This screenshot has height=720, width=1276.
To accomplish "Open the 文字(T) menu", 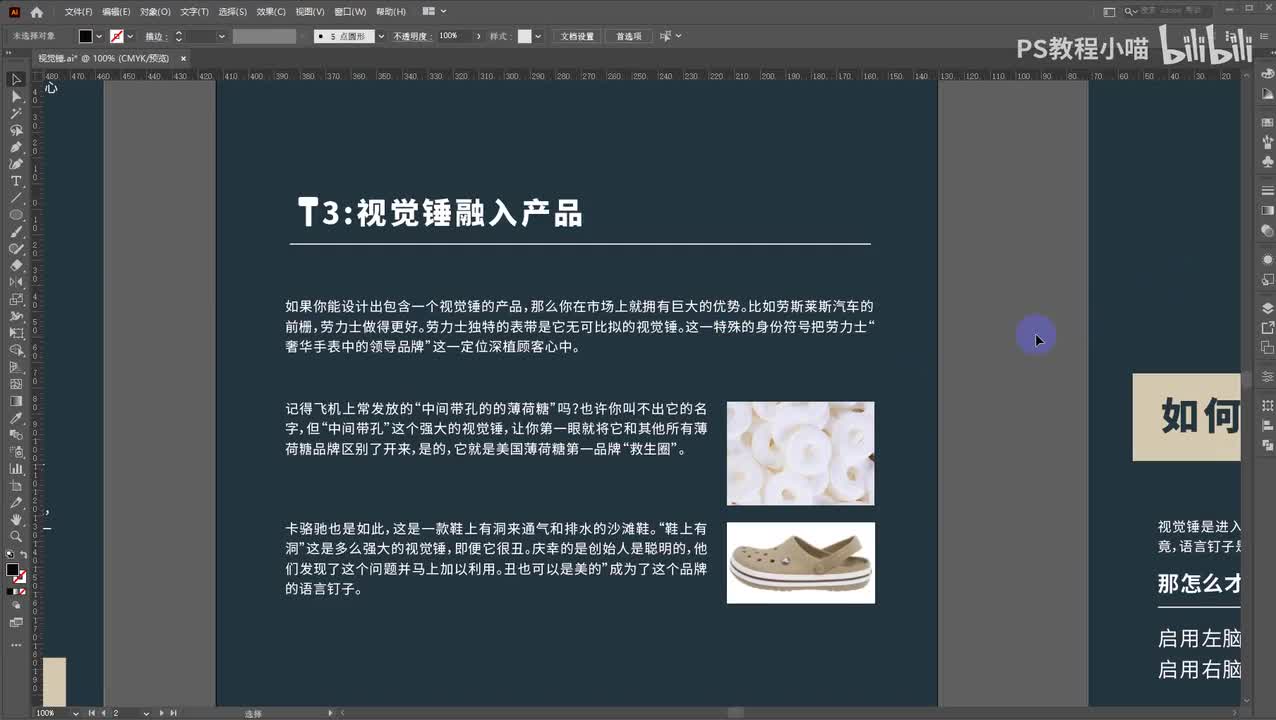I will click(x=194, y=12).
